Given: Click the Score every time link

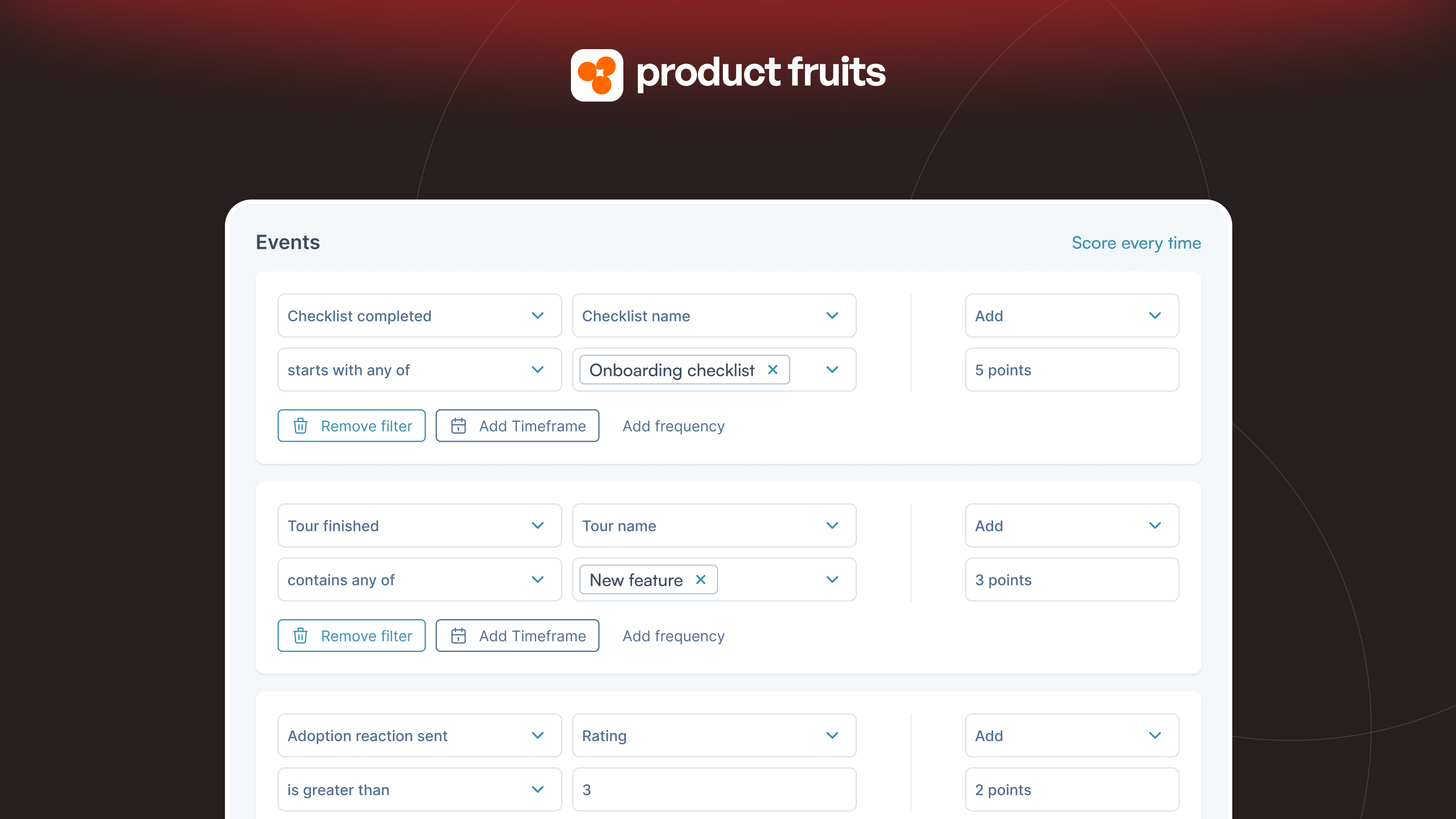Looking at the screenshot, I should [1136, 242].
